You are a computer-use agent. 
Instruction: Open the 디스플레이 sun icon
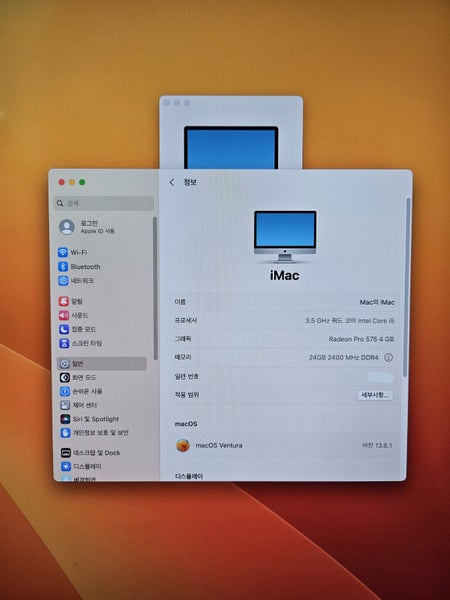[66, 466]
